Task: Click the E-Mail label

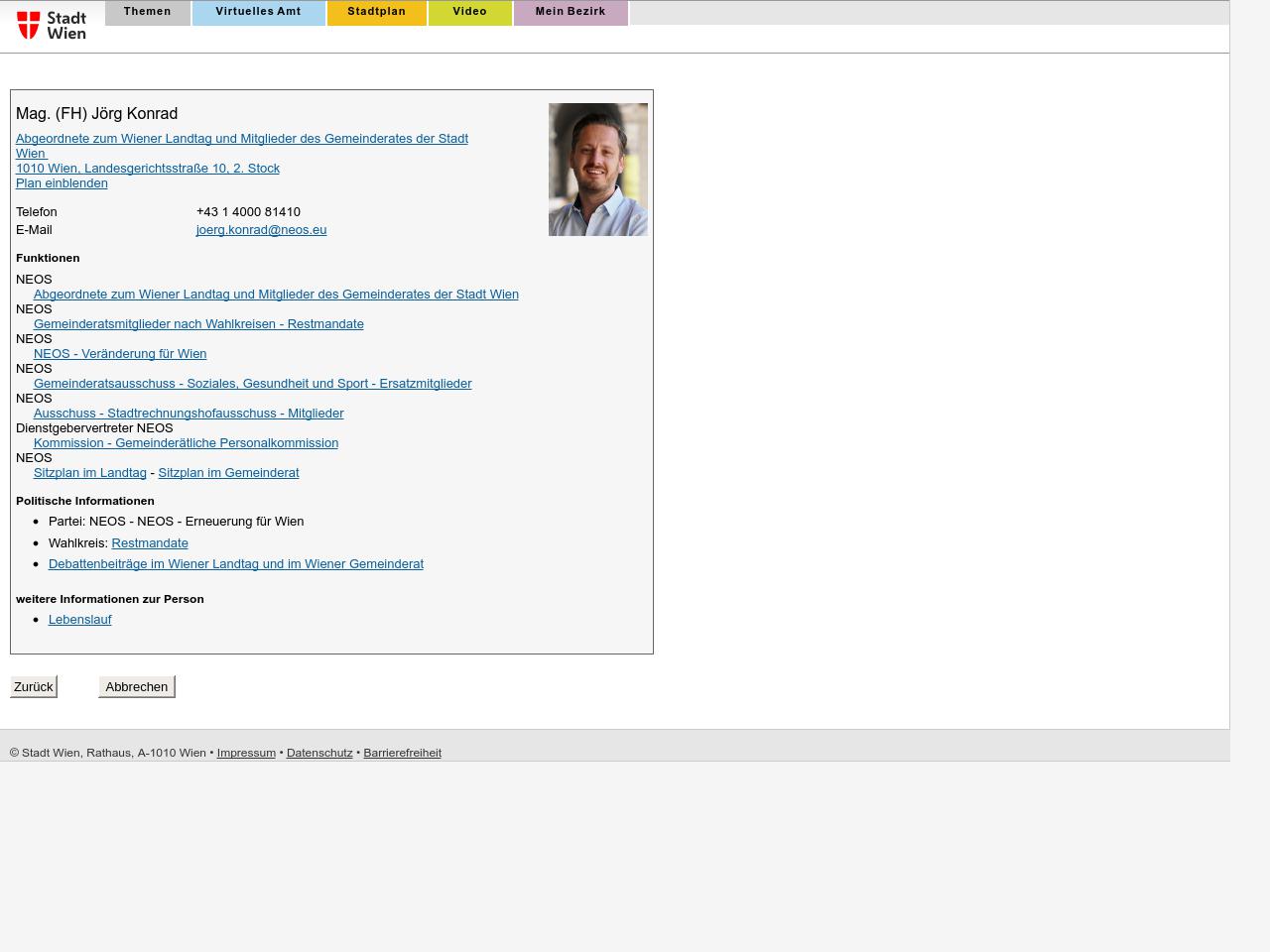Action: [34, 230]
